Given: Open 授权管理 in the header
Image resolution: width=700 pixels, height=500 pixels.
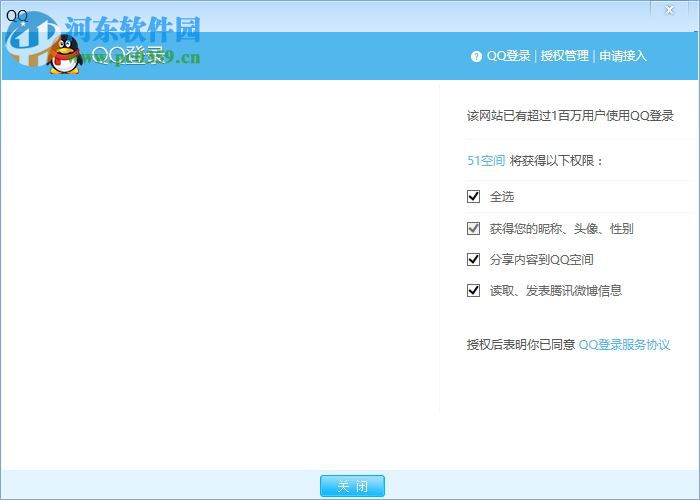Looking at the screenshot, I should pyautogui.click(x=565, y=56).
